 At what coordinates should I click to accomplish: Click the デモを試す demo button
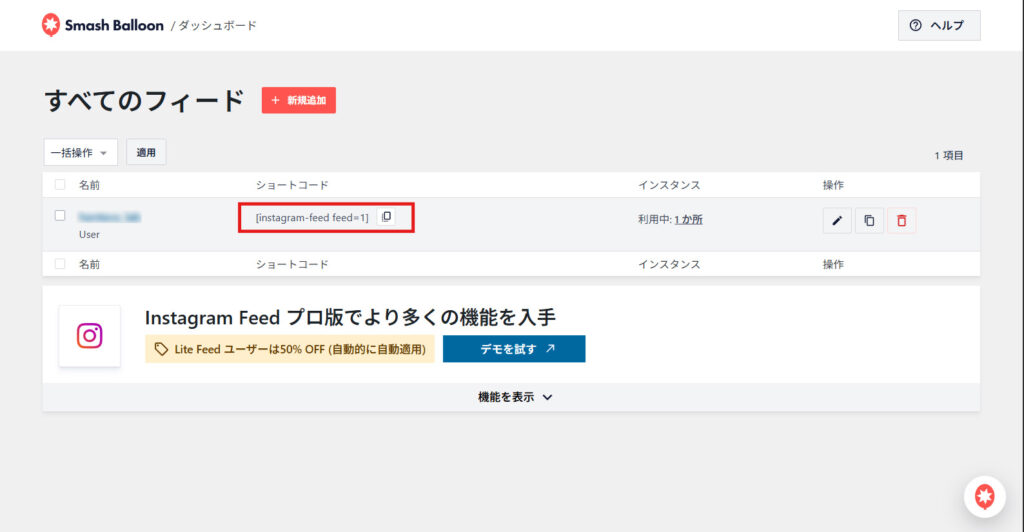coord(514,349)
